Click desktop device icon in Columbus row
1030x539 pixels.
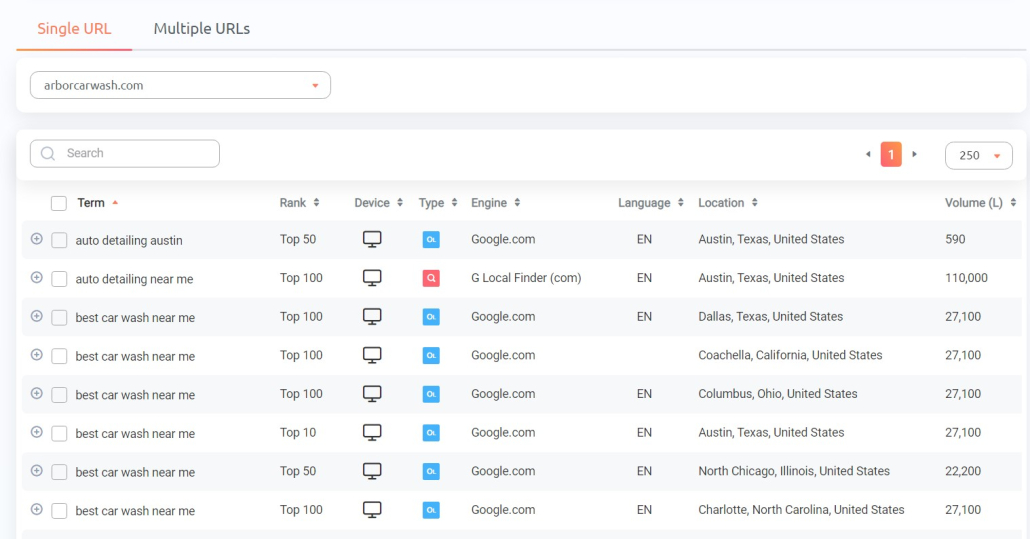pos(372,395)
